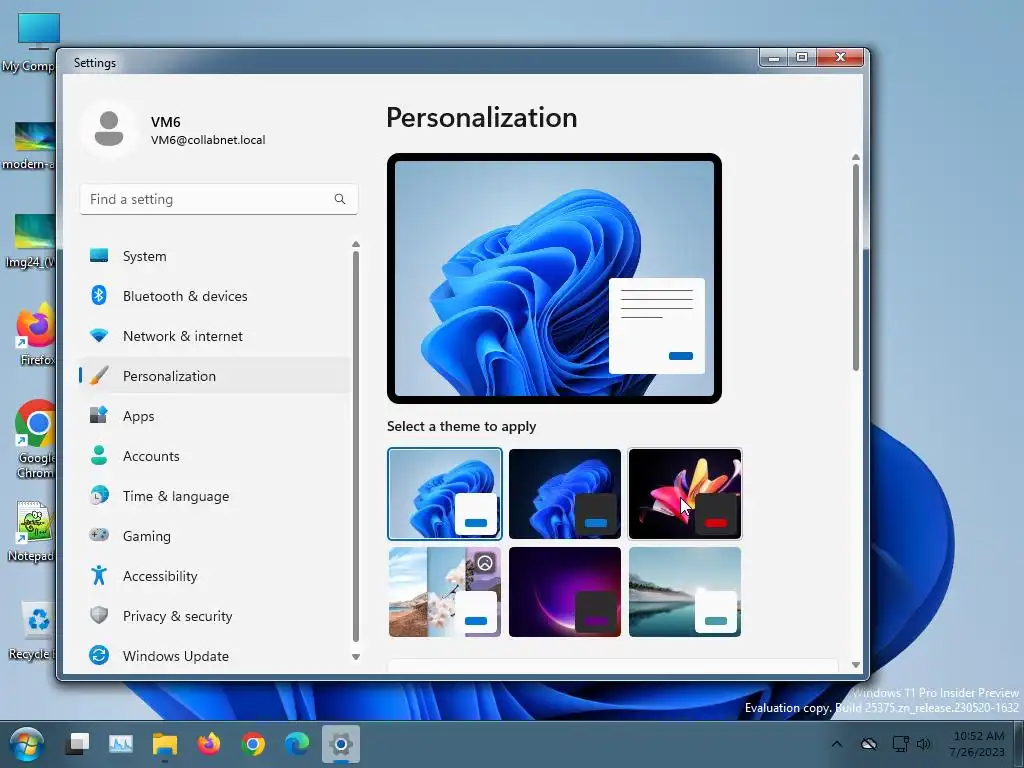The image size is (1024, 768).
Task: Click the Time & language clock icon
Action: (x=99, y=495)
